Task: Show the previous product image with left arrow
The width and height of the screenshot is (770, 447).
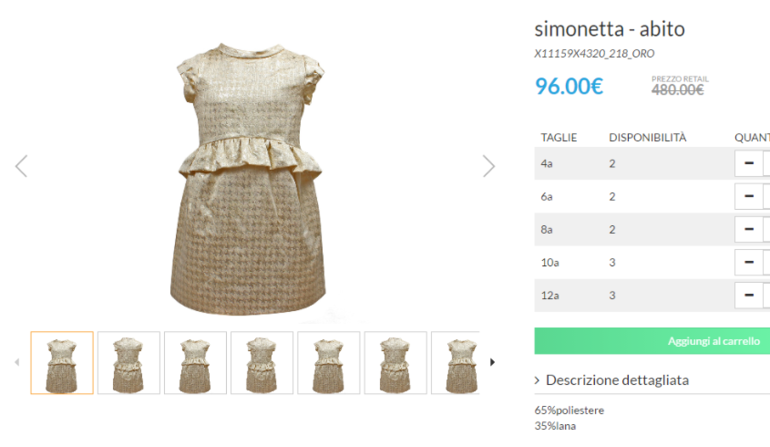Action: [x=21, y=166]
